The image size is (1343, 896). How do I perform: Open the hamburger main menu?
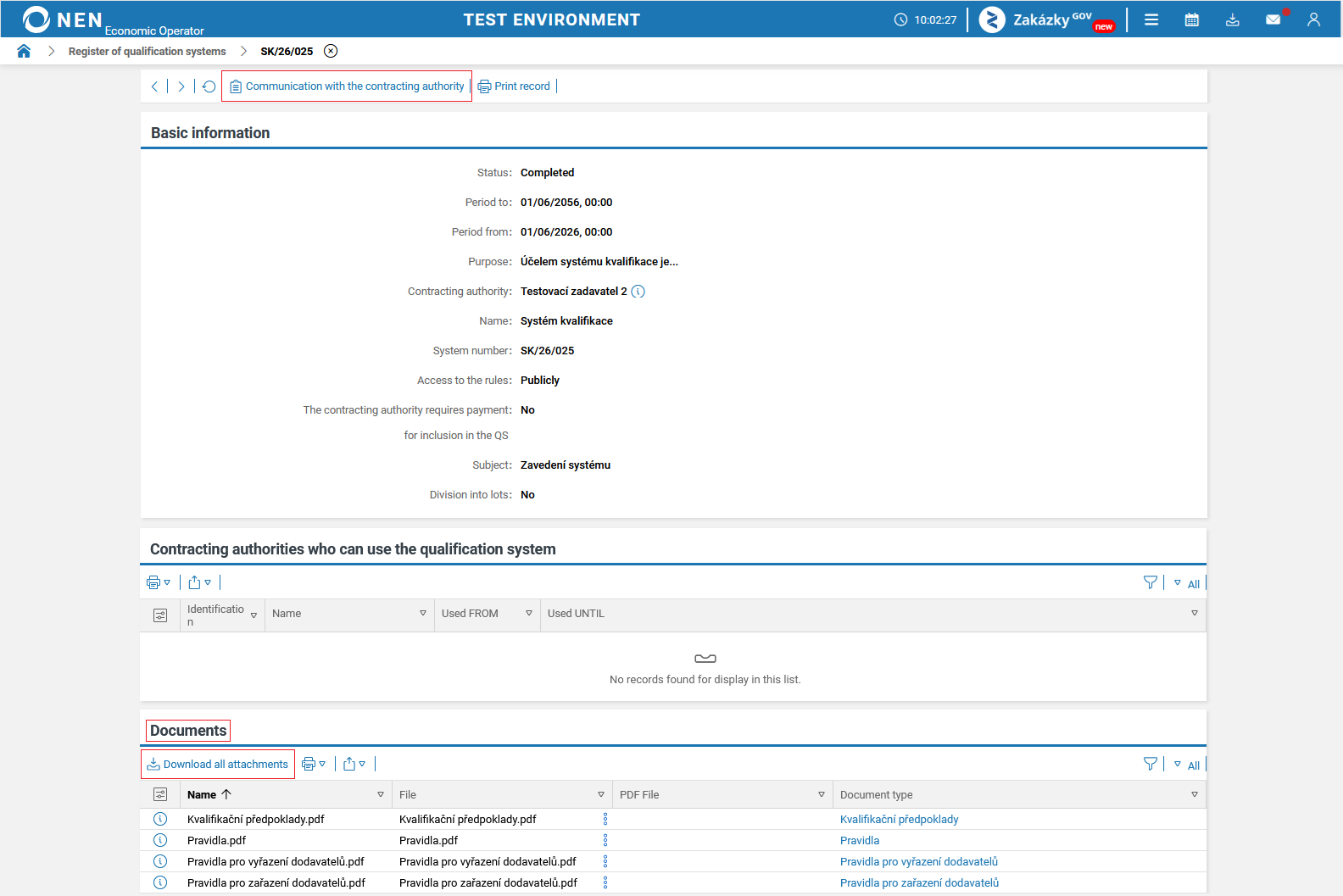(x=1151, y=19)
